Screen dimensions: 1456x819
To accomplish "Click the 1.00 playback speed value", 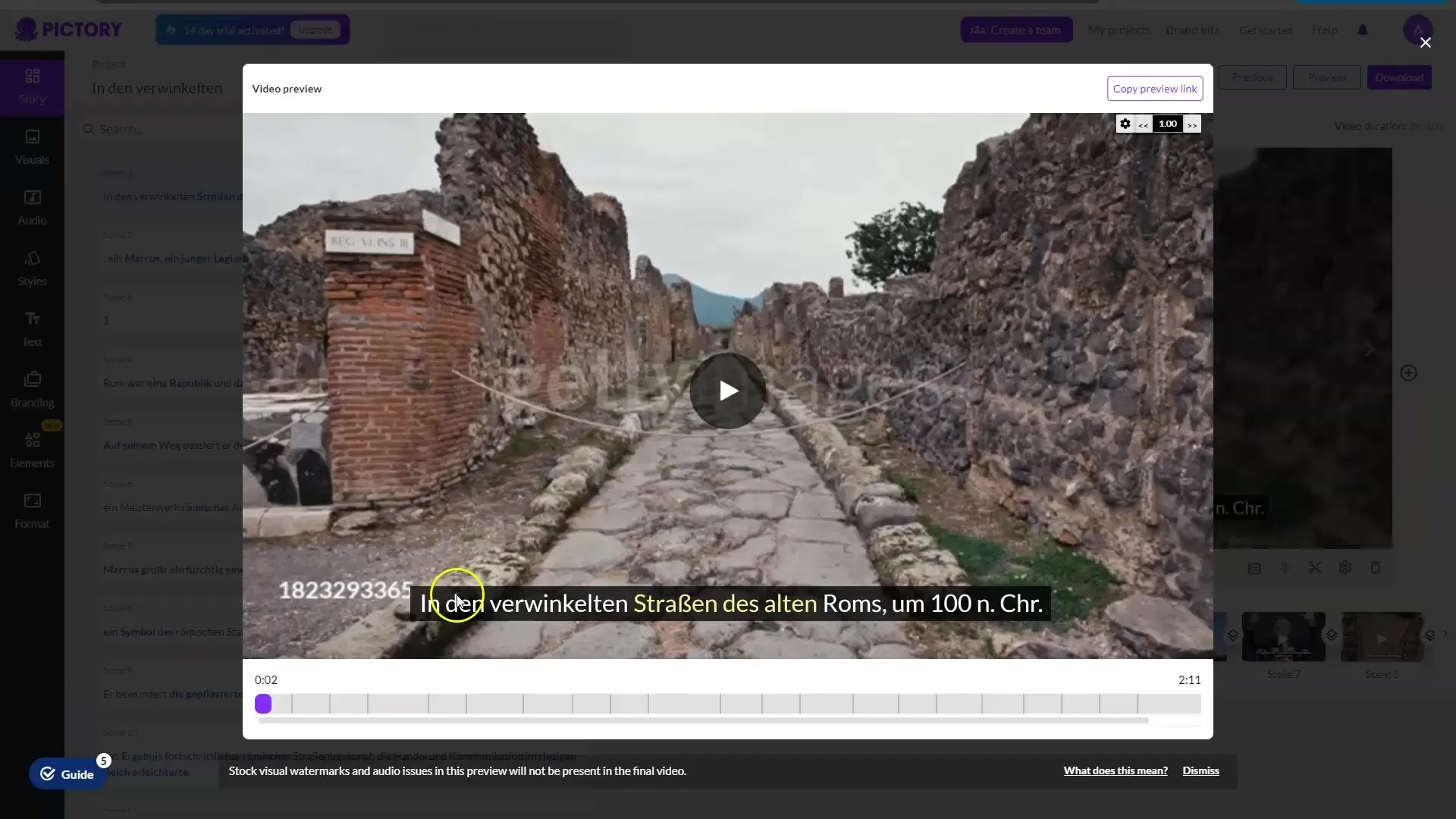I will tap(1168, 124).
